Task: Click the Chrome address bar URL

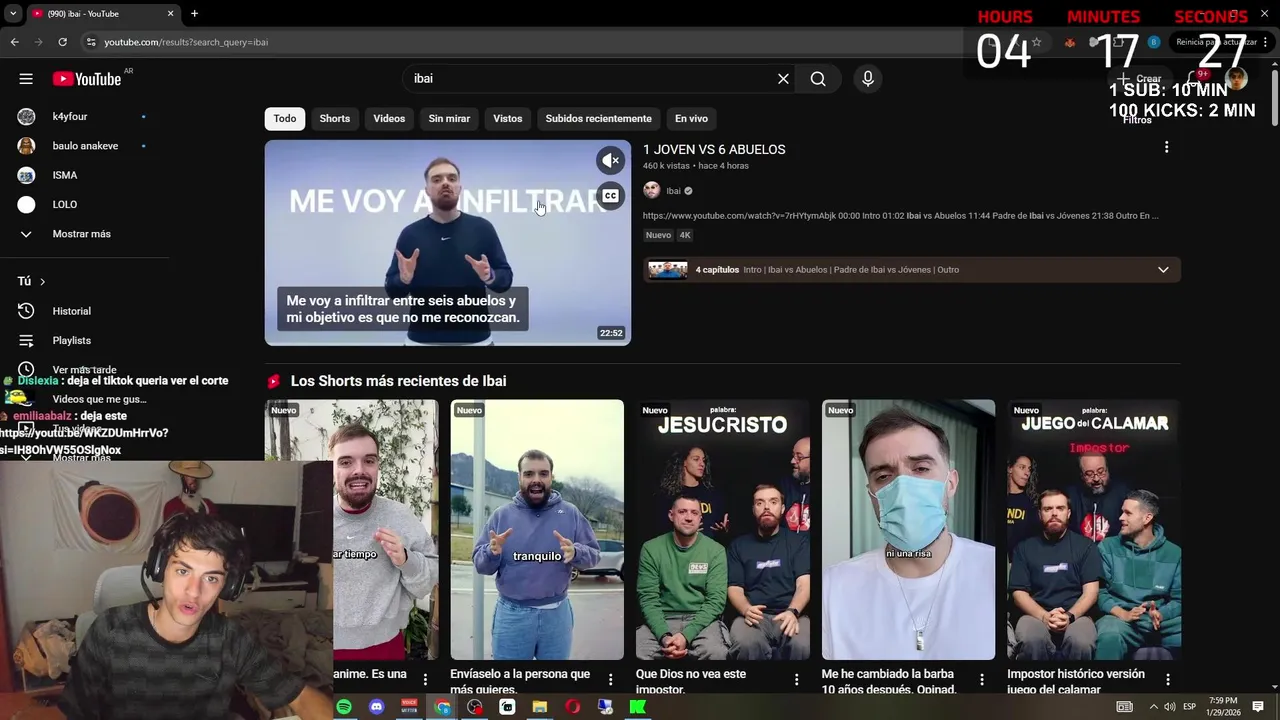Action: (x=186, y=42)
